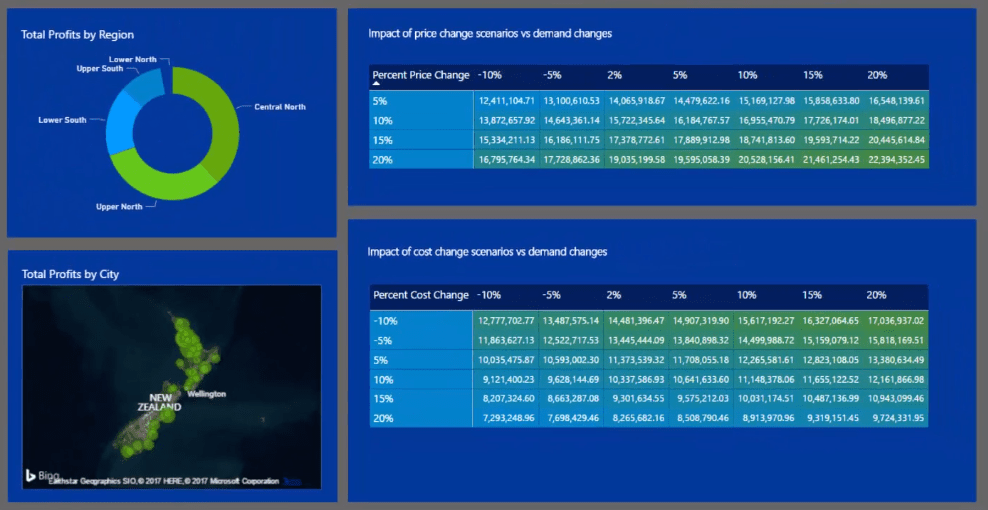Viewport: 988px width, 510px height.
Task: Click the 22,394,352.45 cell
Action: click(895, 159)
